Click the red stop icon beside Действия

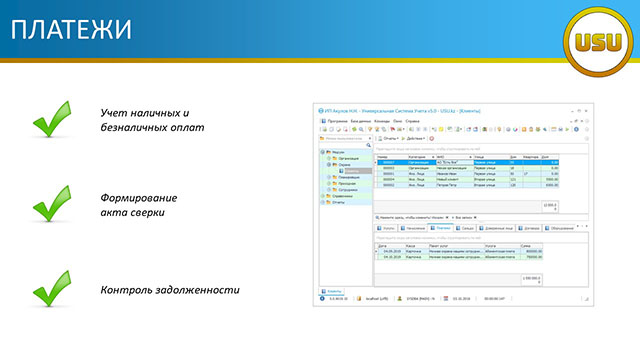[431, 139]
